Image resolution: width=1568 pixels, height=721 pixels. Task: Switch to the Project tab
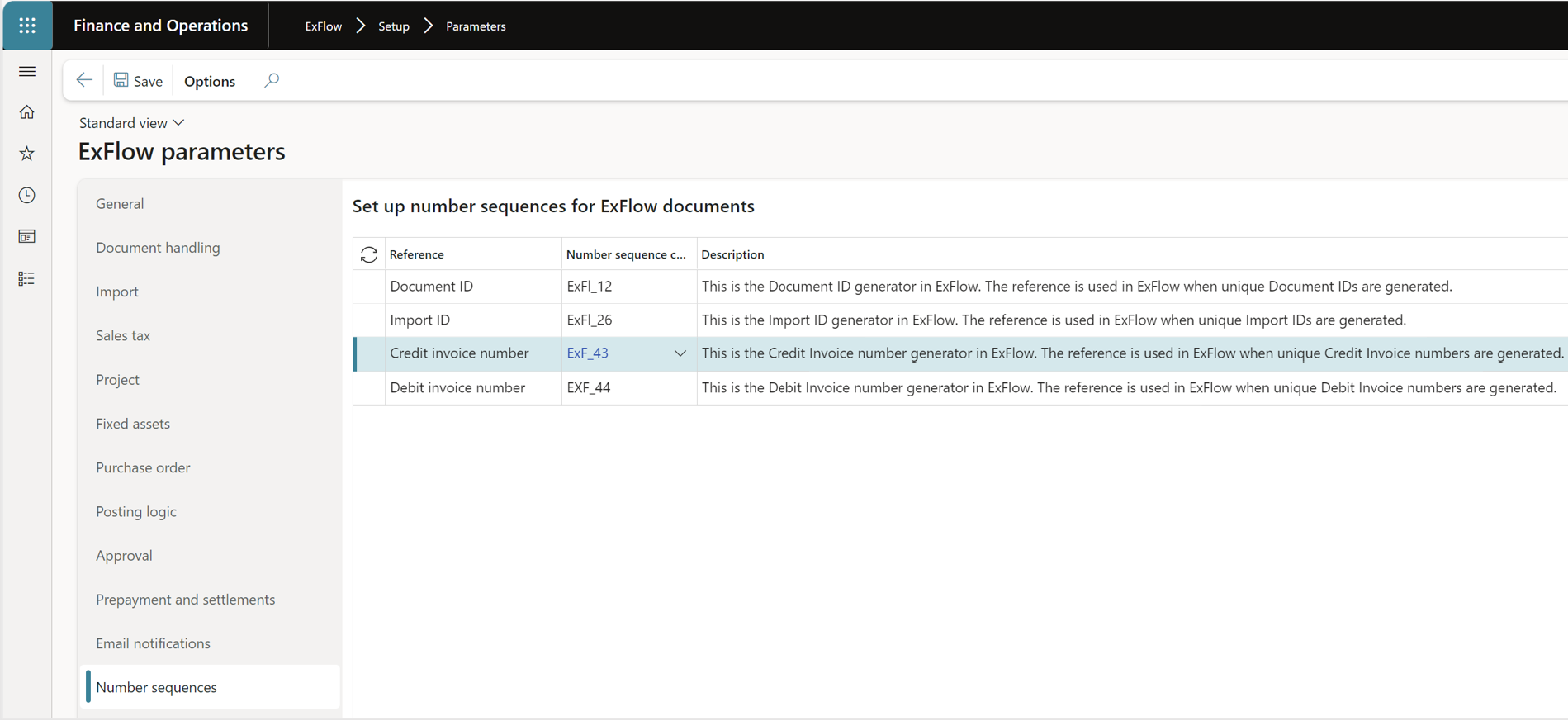click(117, 380)
